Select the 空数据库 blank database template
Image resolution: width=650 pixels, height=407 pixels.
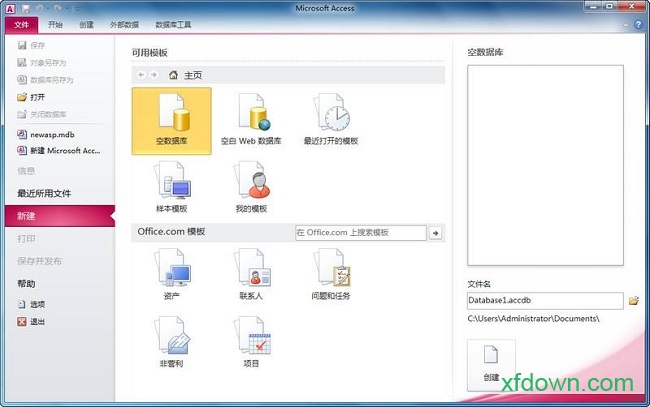171,121
